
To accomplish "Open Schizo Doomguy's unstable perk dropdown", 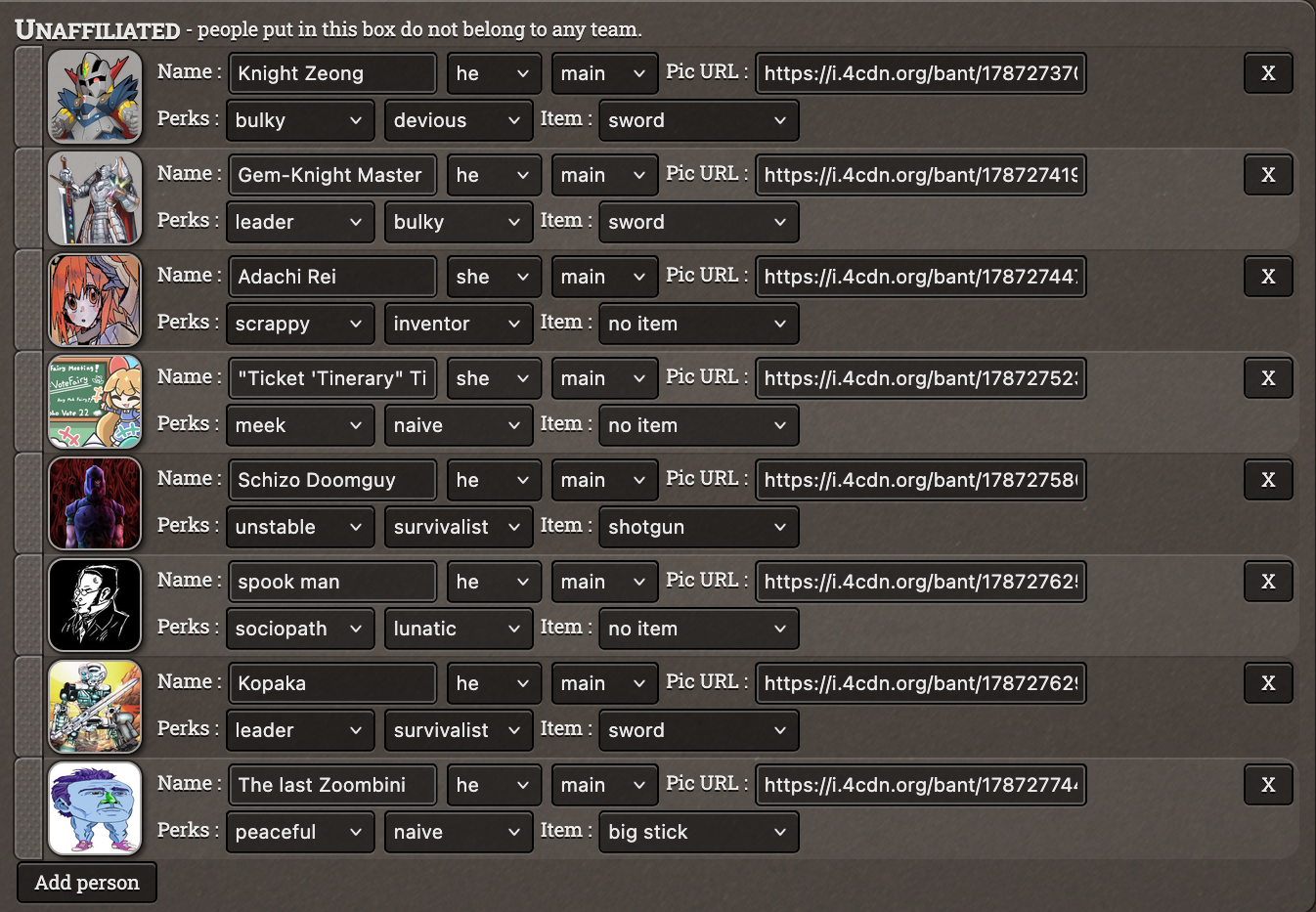I will click(300, 527).
